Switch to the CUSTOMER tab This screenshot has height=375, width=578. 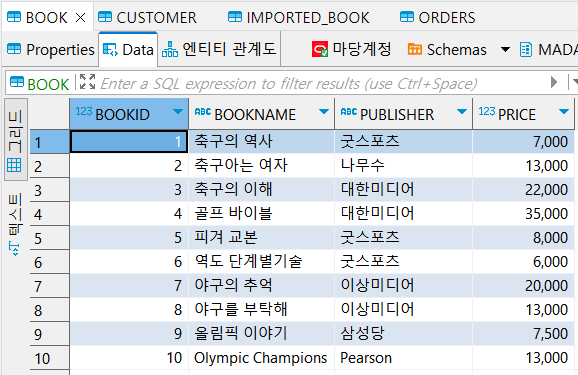[x=147, y=17]
